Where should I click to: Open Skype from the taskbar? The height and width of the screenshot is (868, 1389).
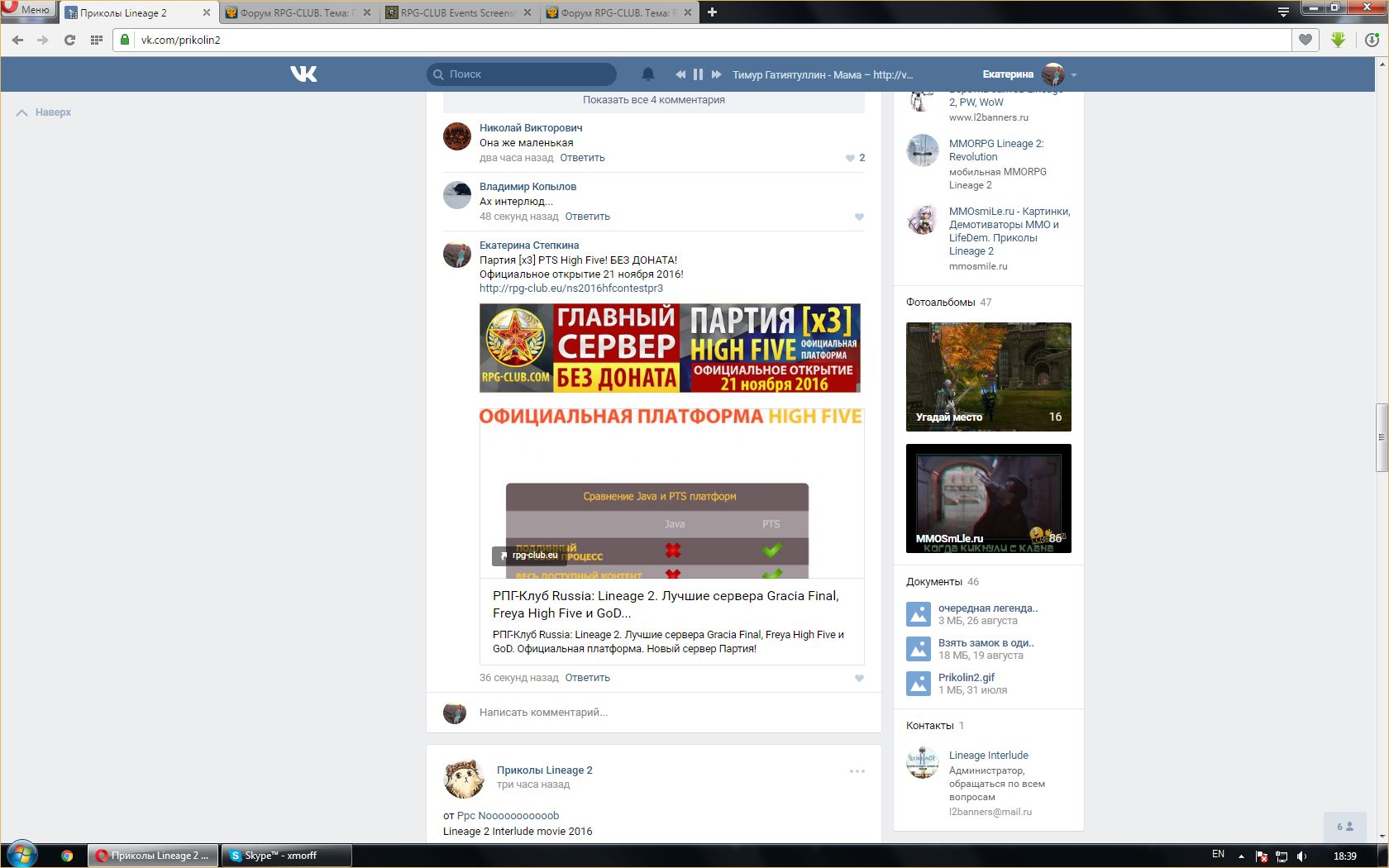281,856
